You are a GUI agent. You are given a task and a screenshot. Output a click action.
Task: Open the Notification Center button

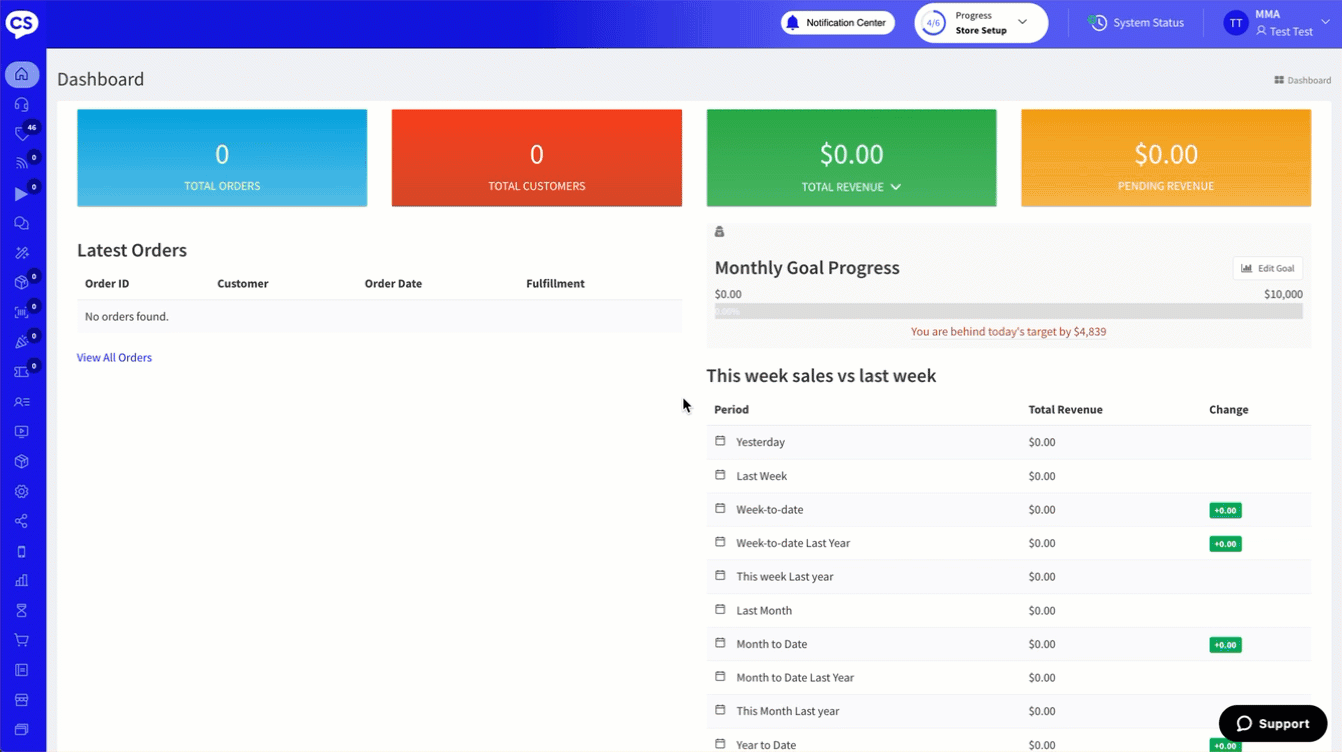tap(837, 23)
